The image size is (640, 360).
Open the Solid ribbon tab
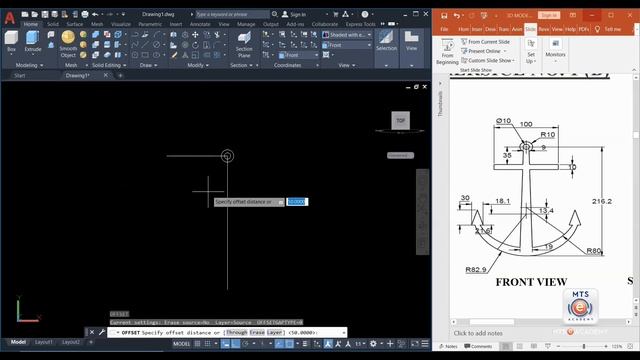pyautogui.click(x=53, y=24)
